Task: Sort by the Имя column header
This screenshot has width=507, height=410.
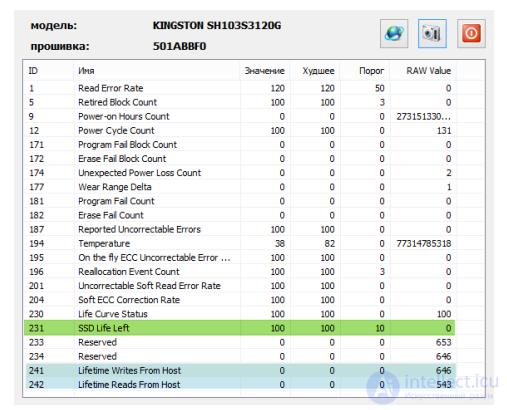Action: coord(157,71)
